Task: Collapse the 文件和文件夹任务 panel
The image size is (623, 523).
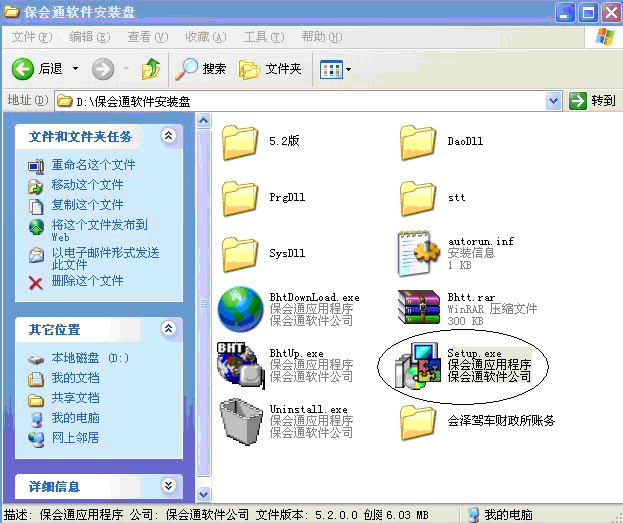Action: point(168,136)
